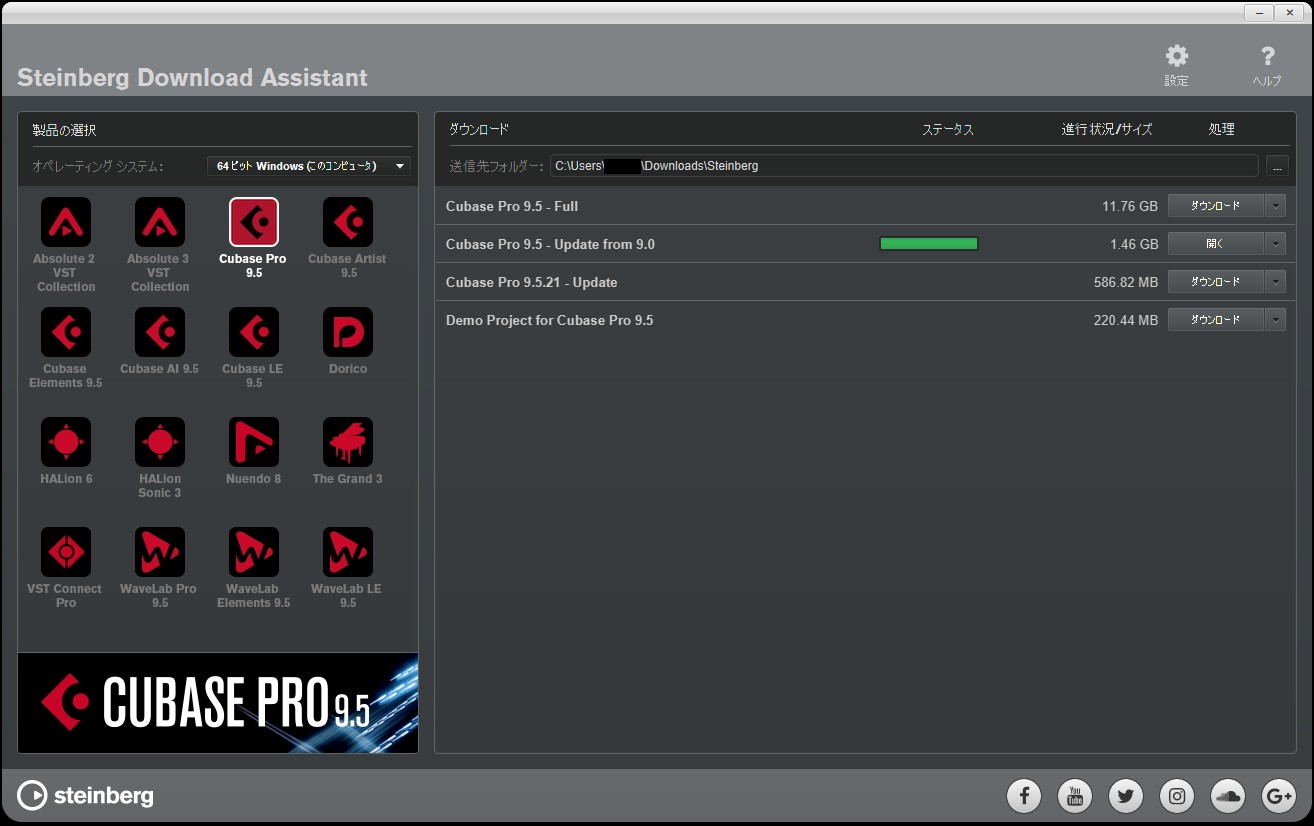Expand options arrow for Update from 9.0
This screenshot has width=1314, height=826.
coord(1275,244)
